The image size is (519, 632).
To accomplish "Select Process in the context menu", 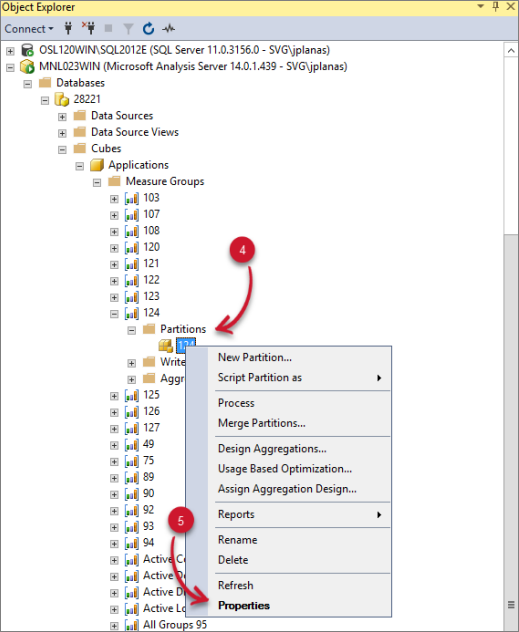I will pos(299,403).
